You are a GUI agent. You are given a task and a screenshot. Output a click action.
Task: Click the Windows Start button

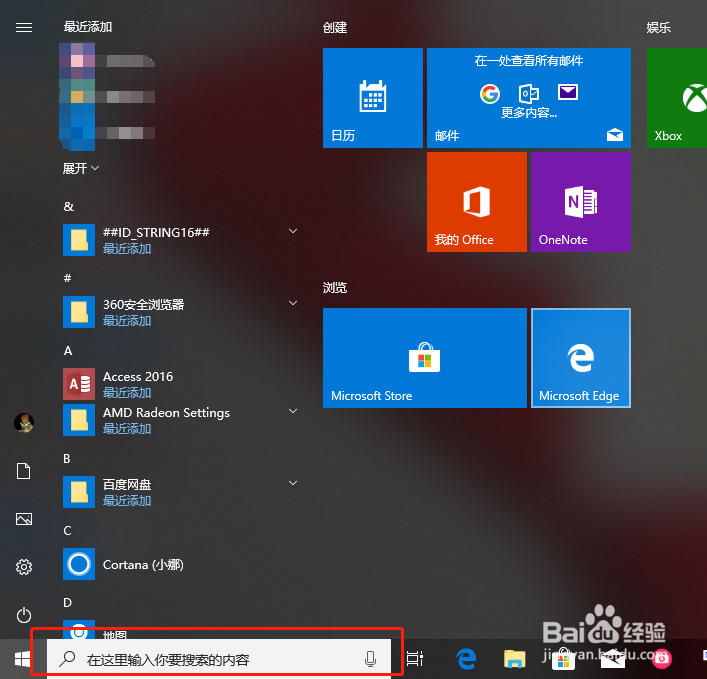(x=22, y=659)
